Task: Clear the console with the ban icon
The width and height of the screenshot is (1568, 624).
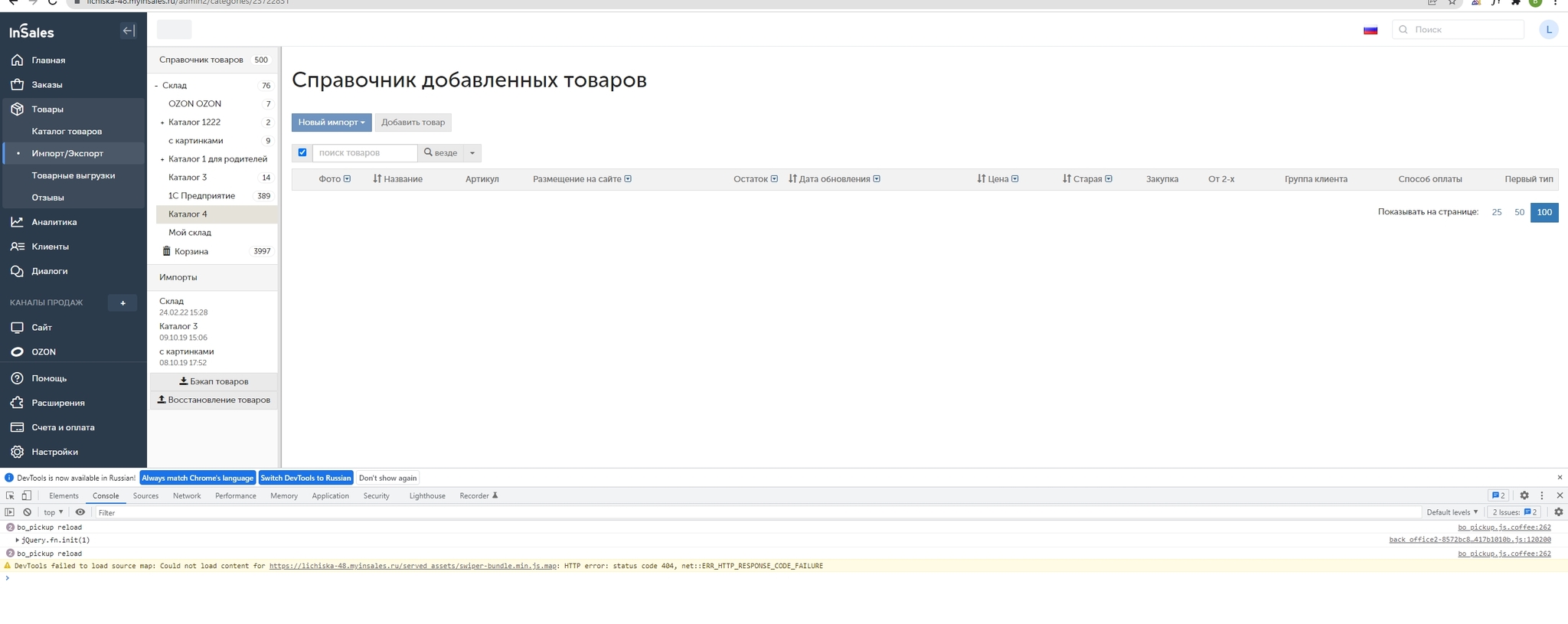Action: pyautogui.click(x=28, y=512)
